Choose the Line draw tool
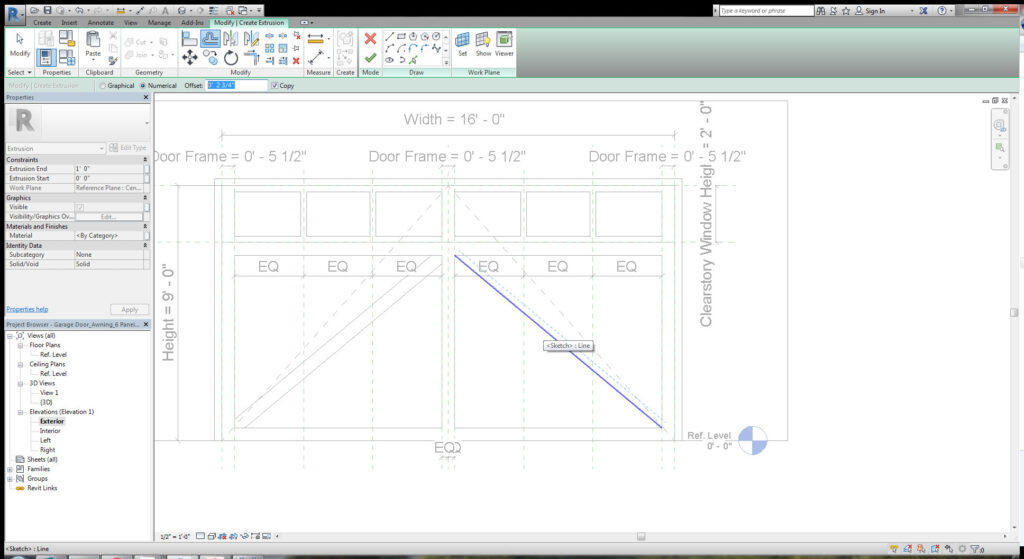The width and height of the screenshot is (1024, 559). [390, 37]
